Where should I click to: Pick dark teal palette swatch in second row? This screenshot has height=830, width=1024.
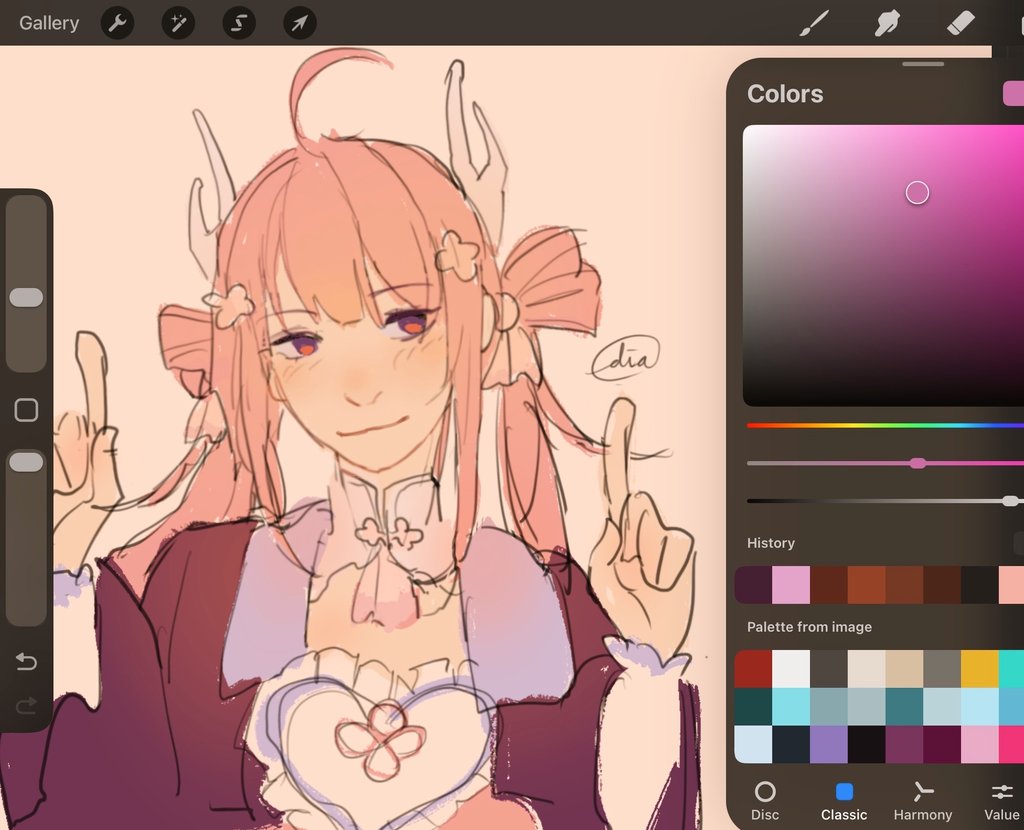click(x=754, y=707)
